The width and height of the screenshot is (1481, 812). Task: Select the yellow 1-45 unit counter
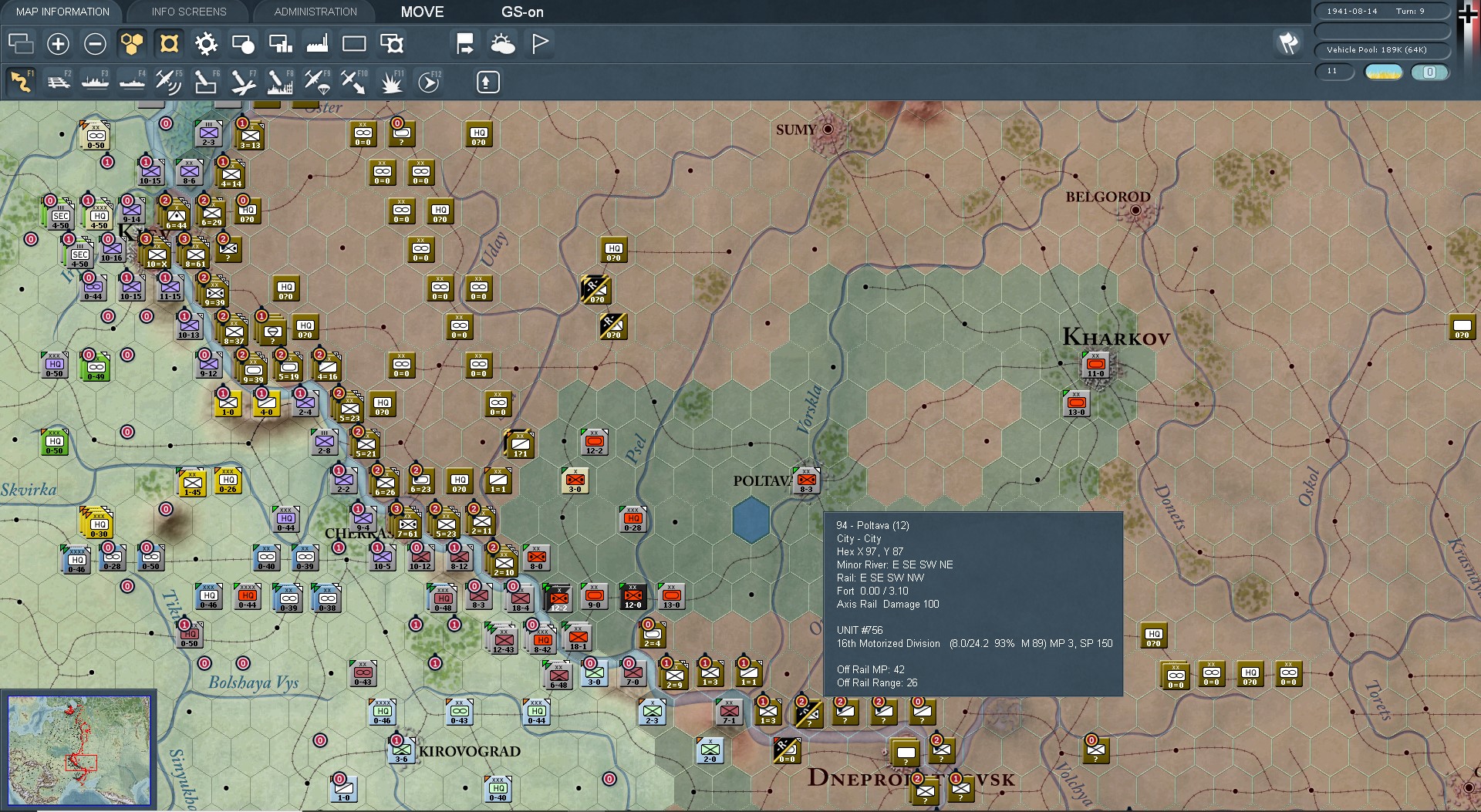pos(191,483)
